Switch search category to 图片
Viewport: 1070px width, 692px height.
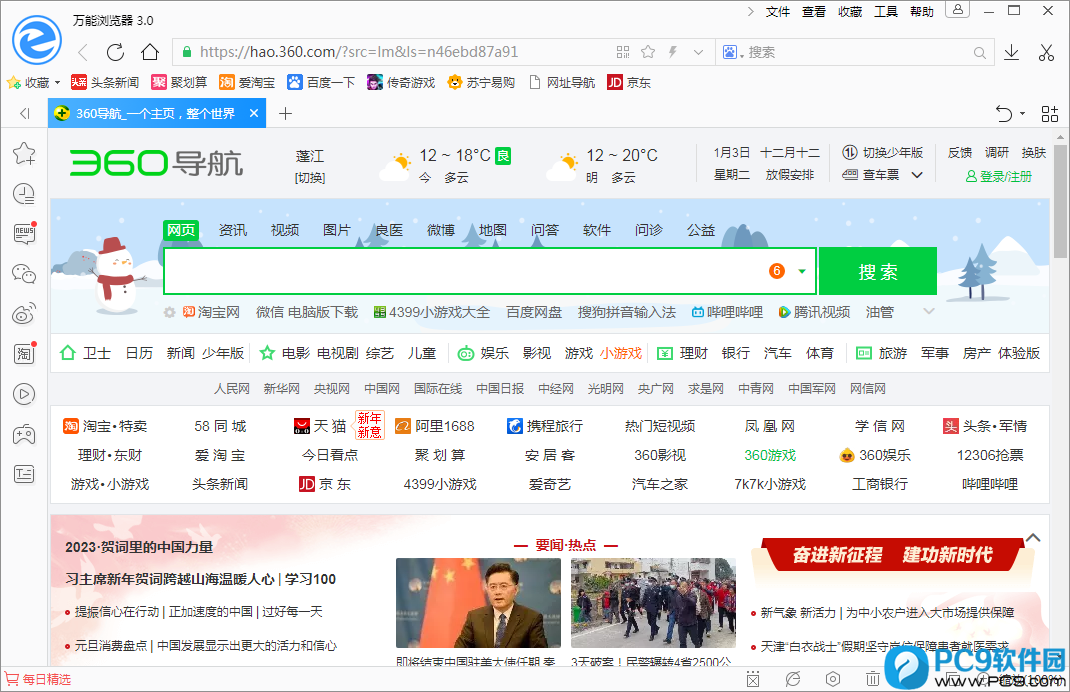click(336, 230)
